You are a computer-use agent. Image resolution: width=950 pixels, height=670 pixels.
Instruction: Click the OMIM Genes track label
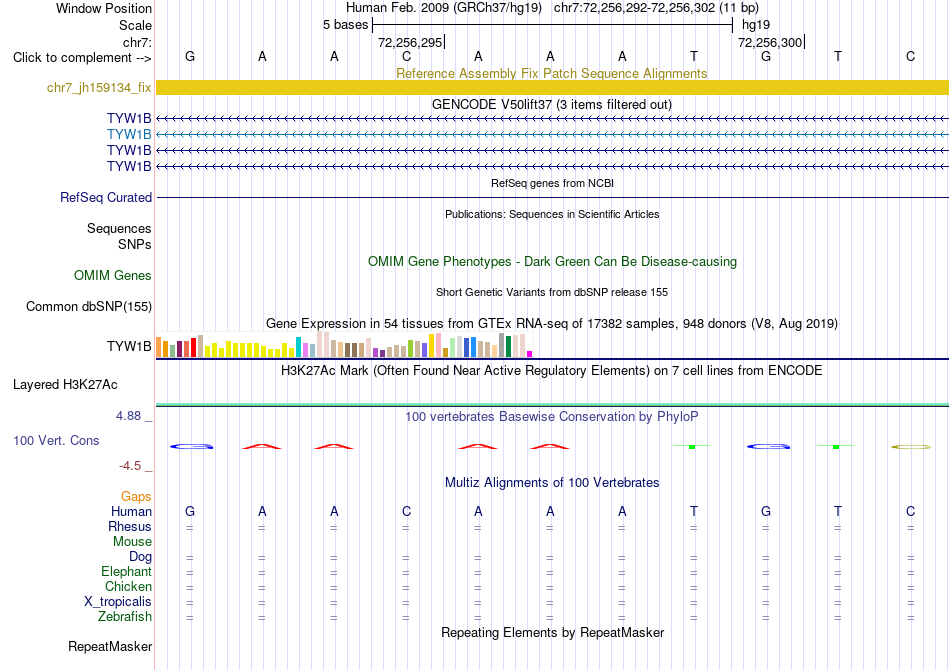tap(113, 276)
